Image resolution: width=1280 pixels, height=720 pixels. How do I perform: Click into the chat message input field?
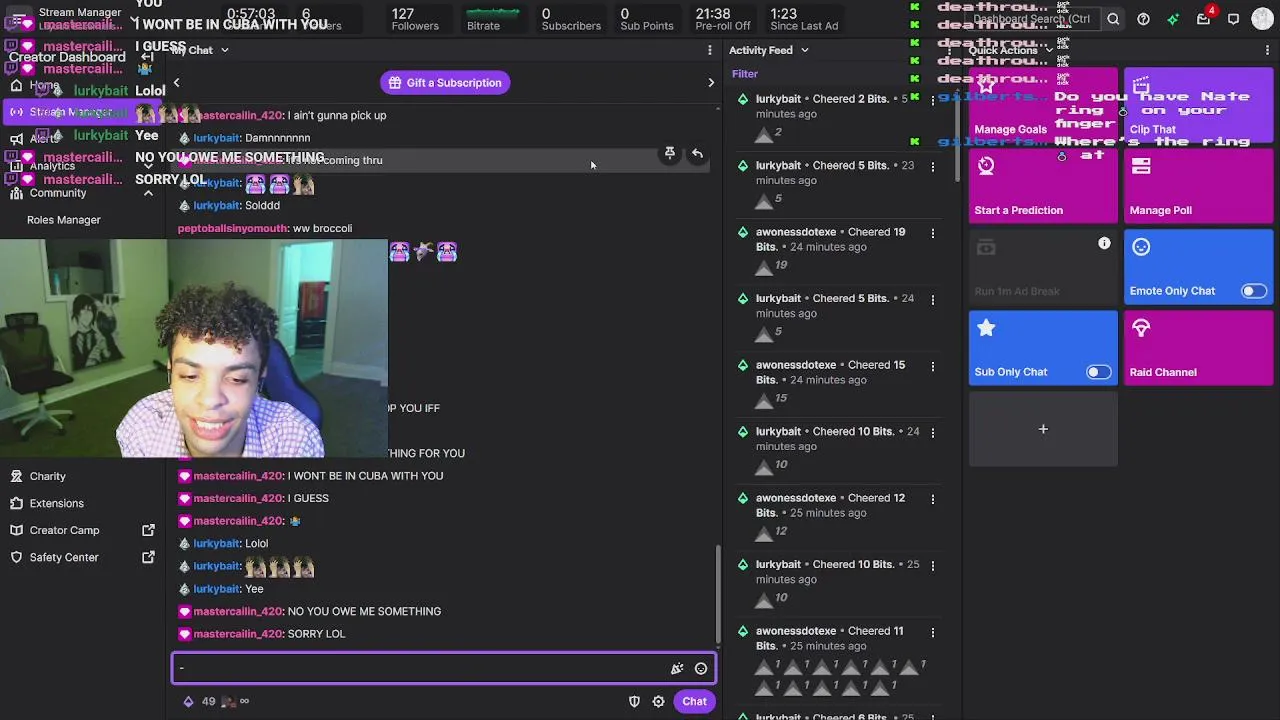420,668
